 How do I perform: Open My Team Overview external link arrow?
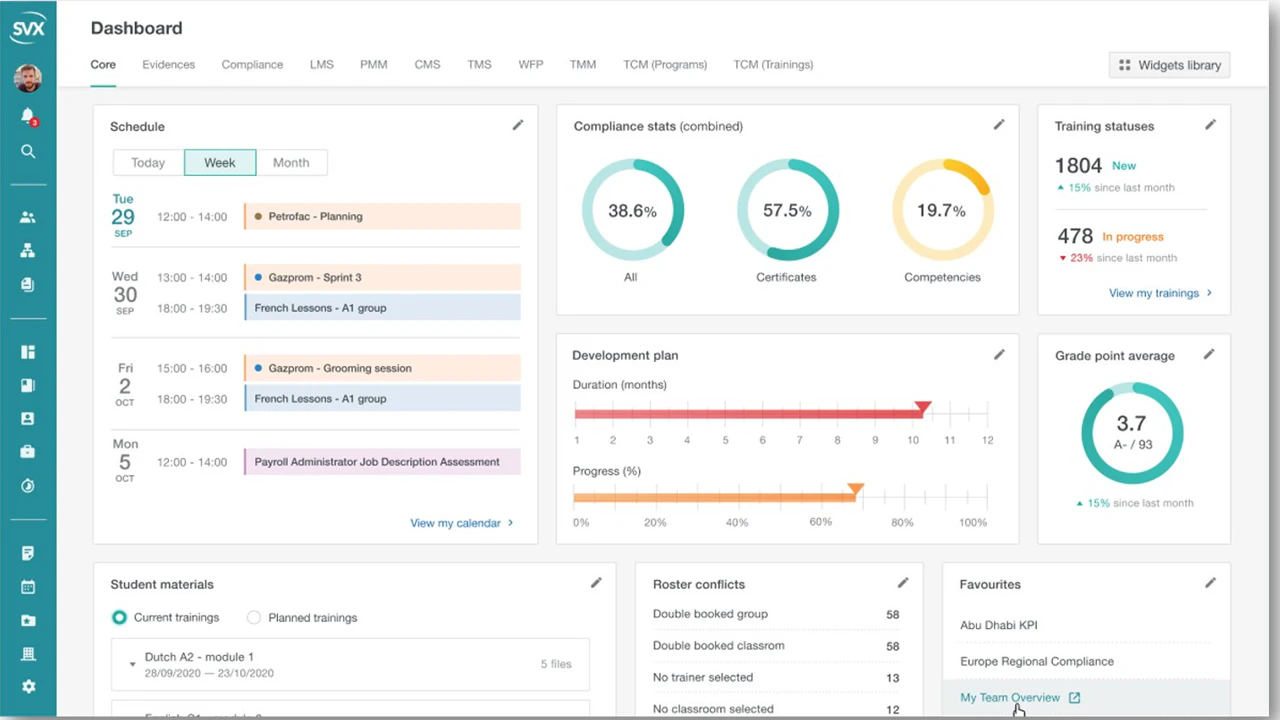(x=1074, y=697)
